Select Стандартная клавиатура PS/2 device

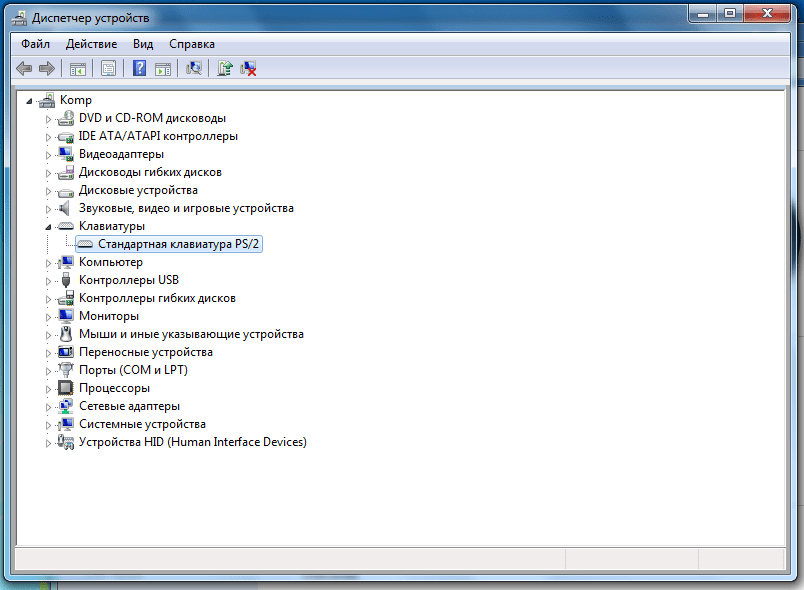pos(178,244)
